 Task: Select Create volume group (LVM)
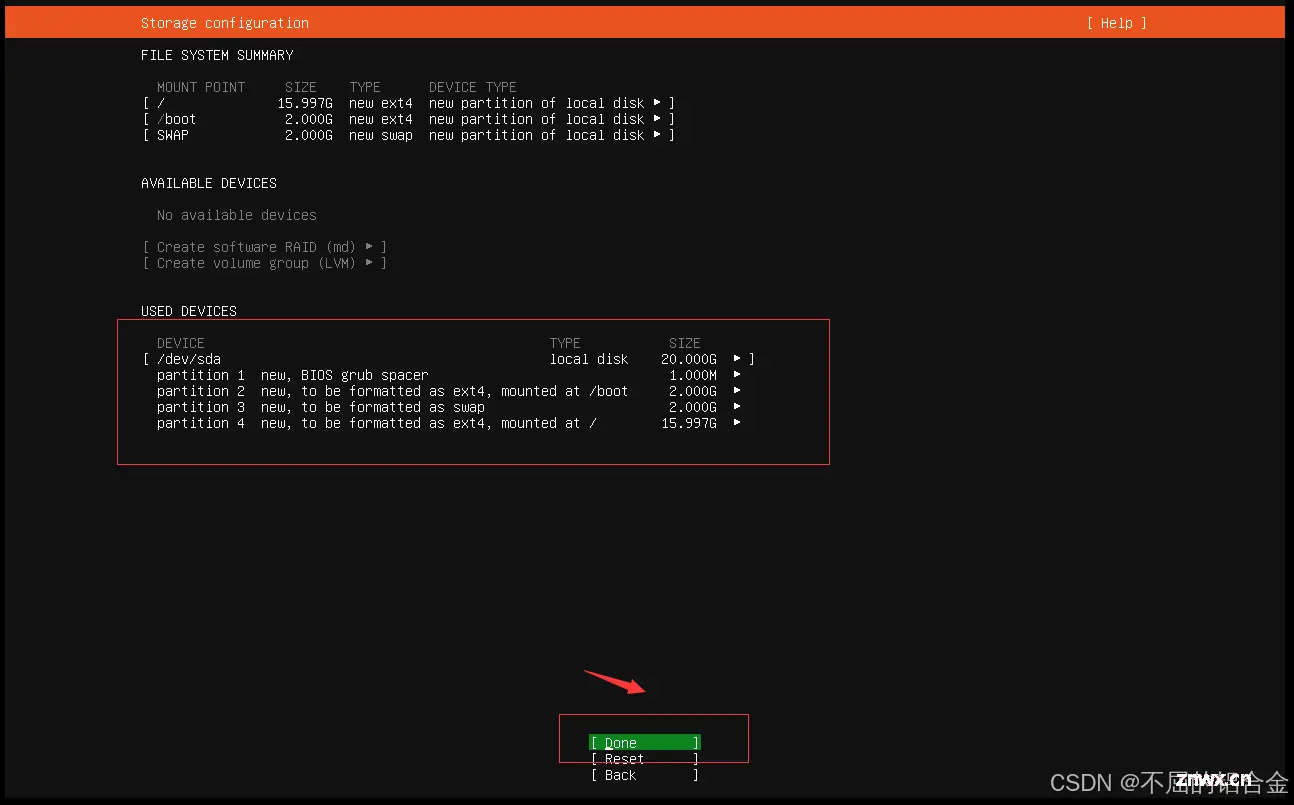pyautogui.click(x=265, y=263)
